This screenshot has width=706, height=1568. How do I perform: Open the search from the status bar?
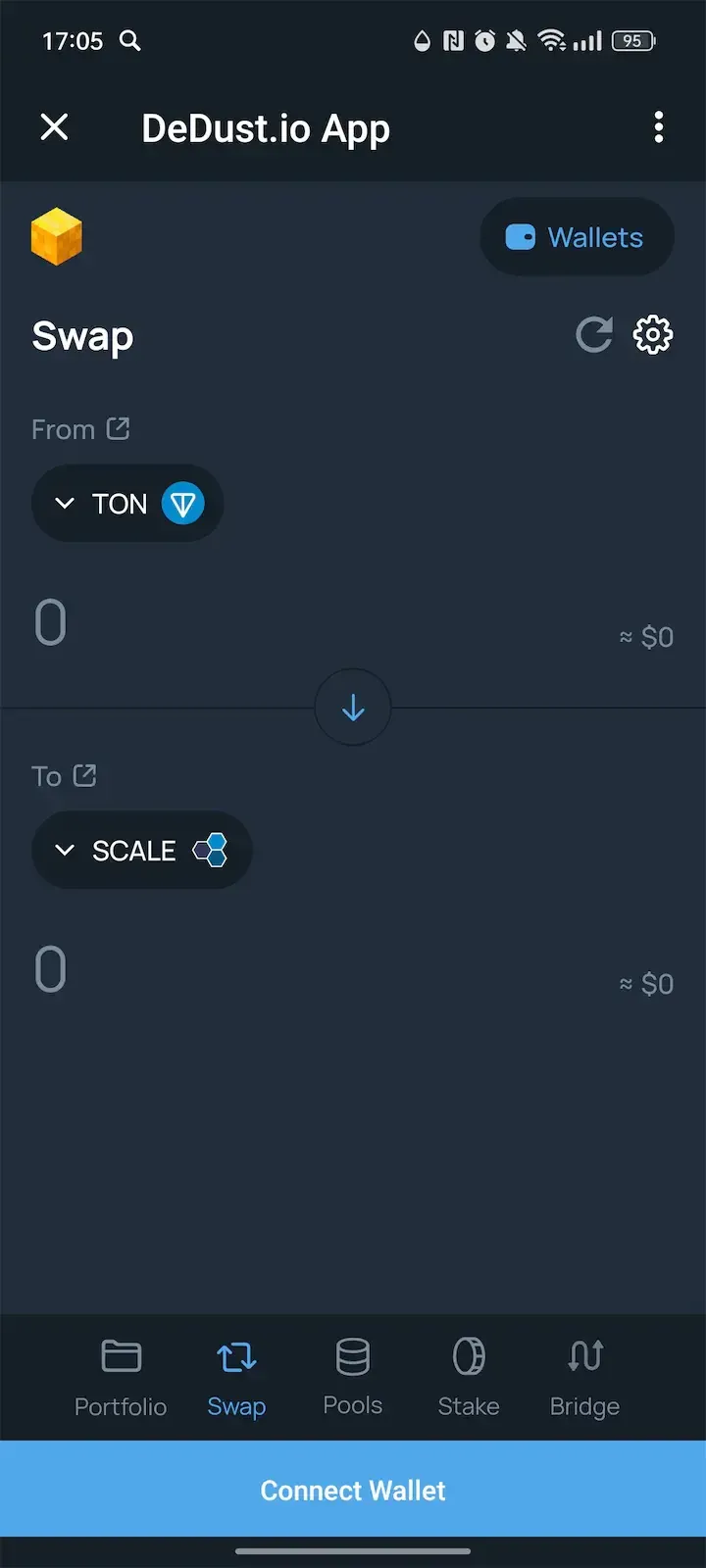coord(130,41)
